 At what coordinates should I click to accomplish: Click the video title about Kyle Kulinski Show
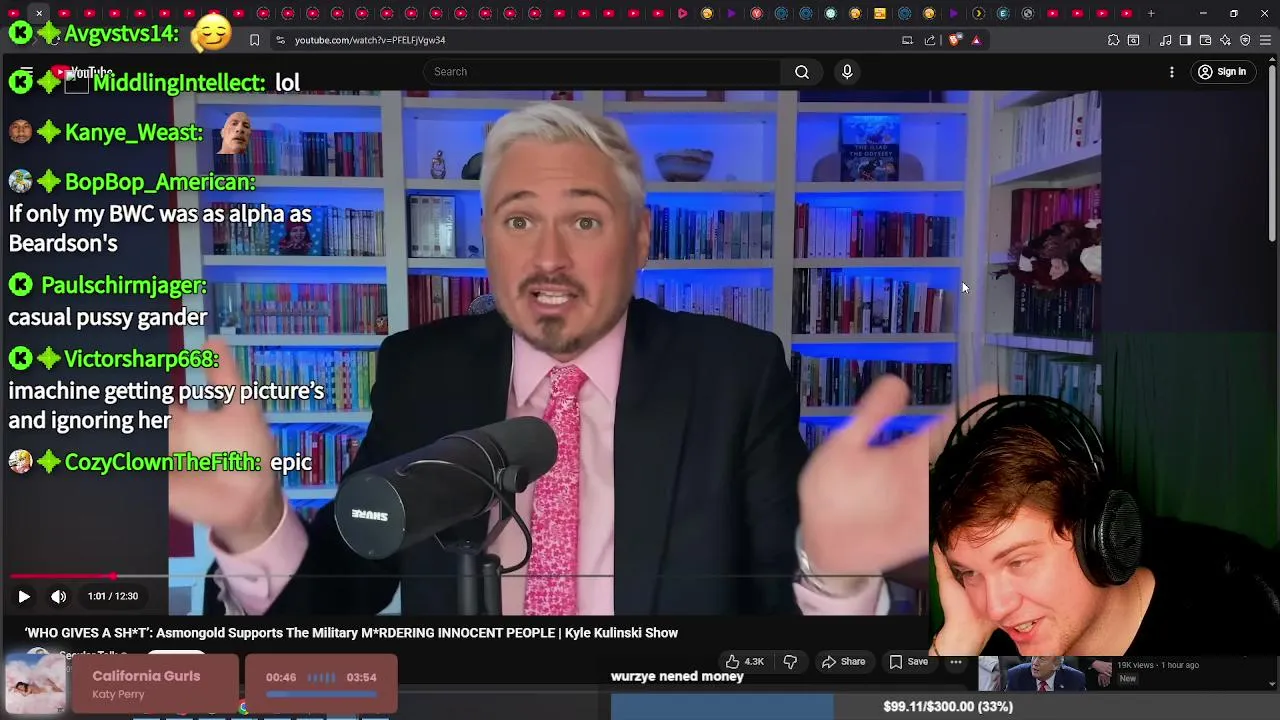[x=351, y=633]
